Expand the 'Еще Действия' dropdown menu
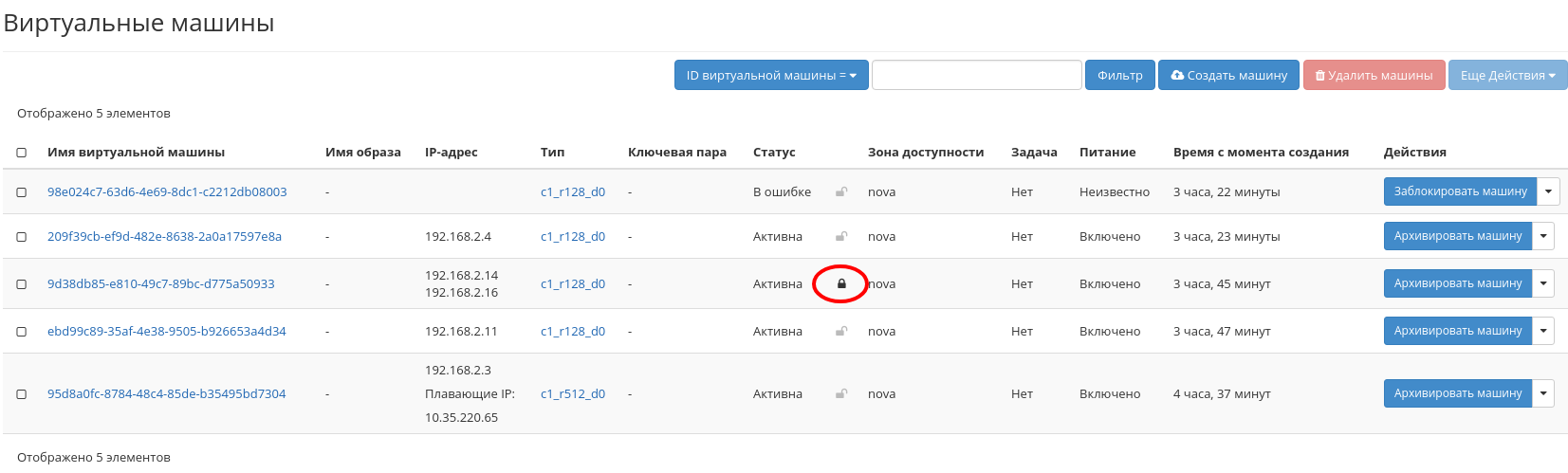 pos(1506,75)
